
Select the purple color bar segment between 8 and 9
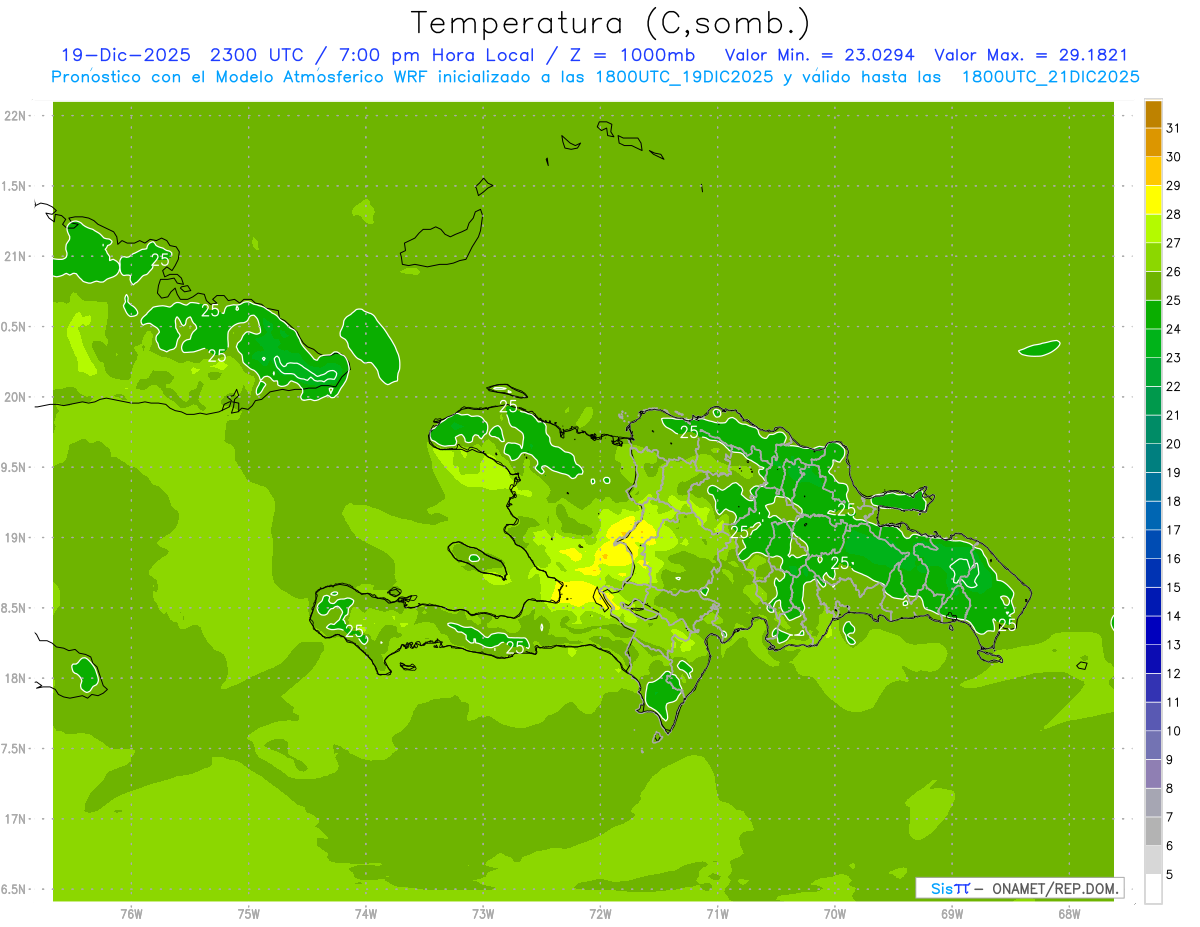click(x=1153, y=774)
